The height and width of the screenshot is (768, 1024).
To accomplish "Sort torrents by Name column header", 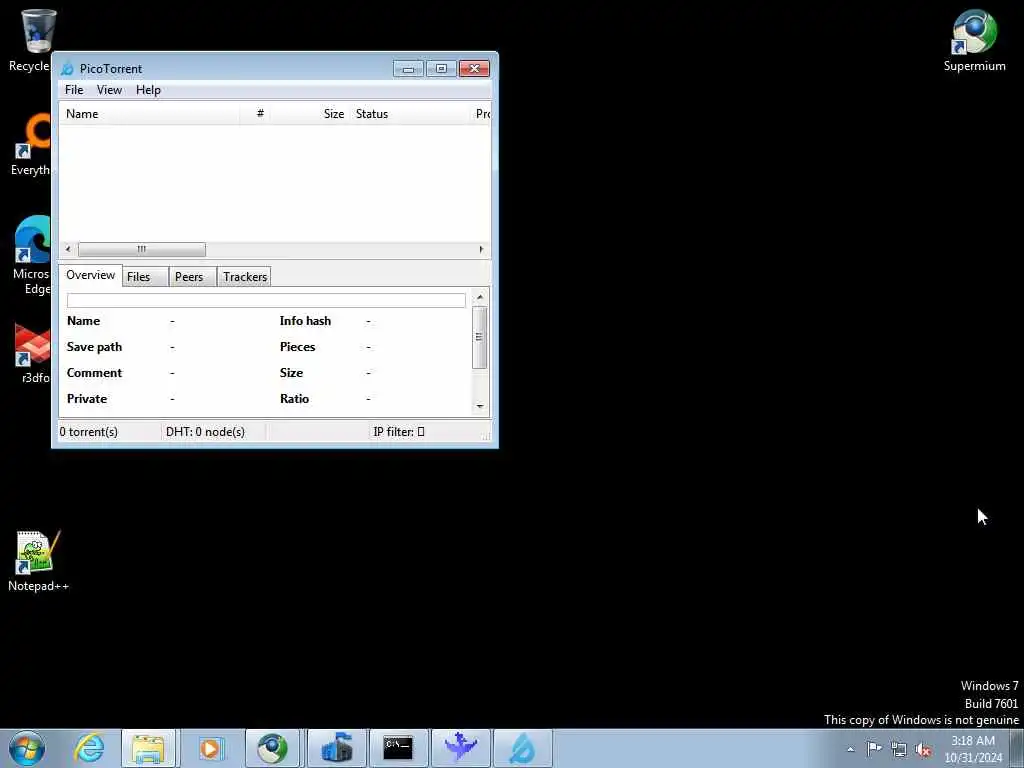I will click(150, 114).
